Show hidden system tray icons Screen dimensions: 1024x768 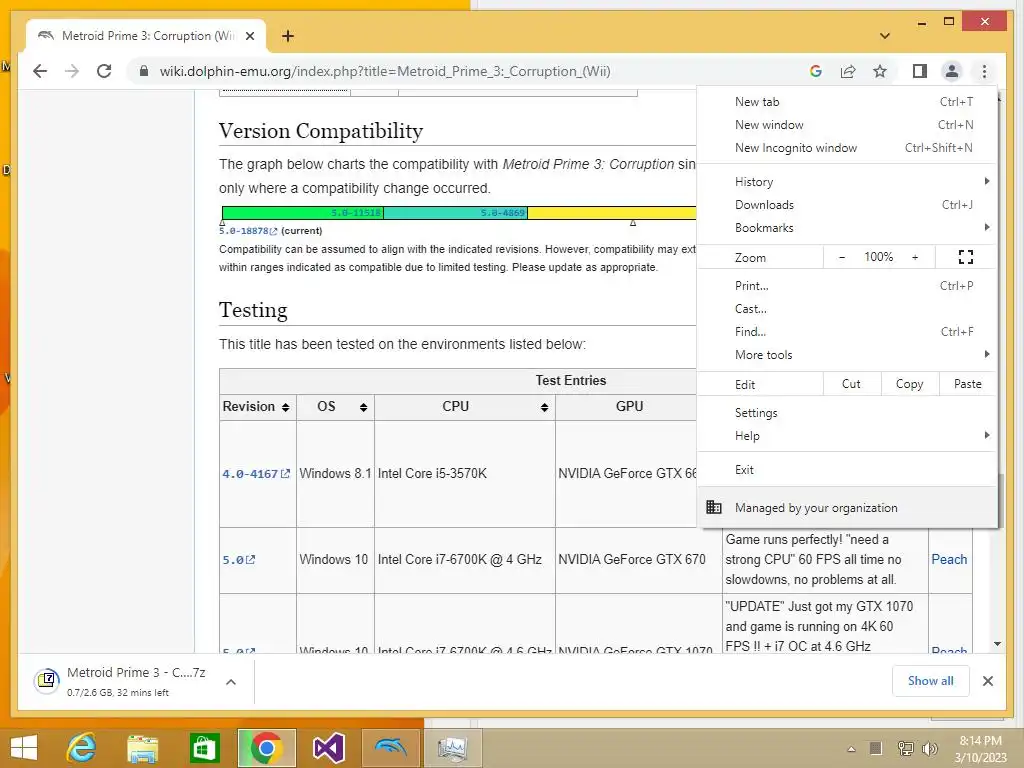851,749
